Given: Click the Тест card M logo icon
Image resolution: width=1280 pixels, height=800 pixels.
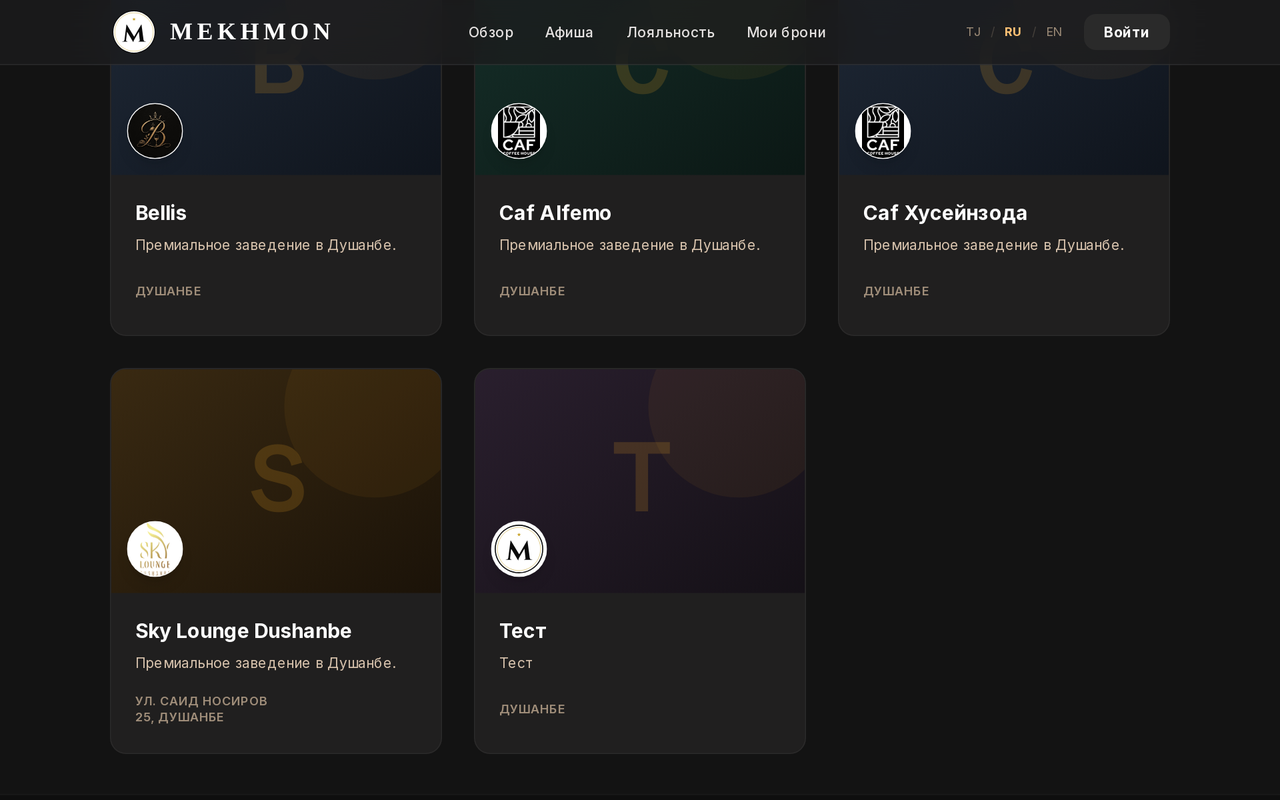Looking at the screenshot, I should point(519,549).
